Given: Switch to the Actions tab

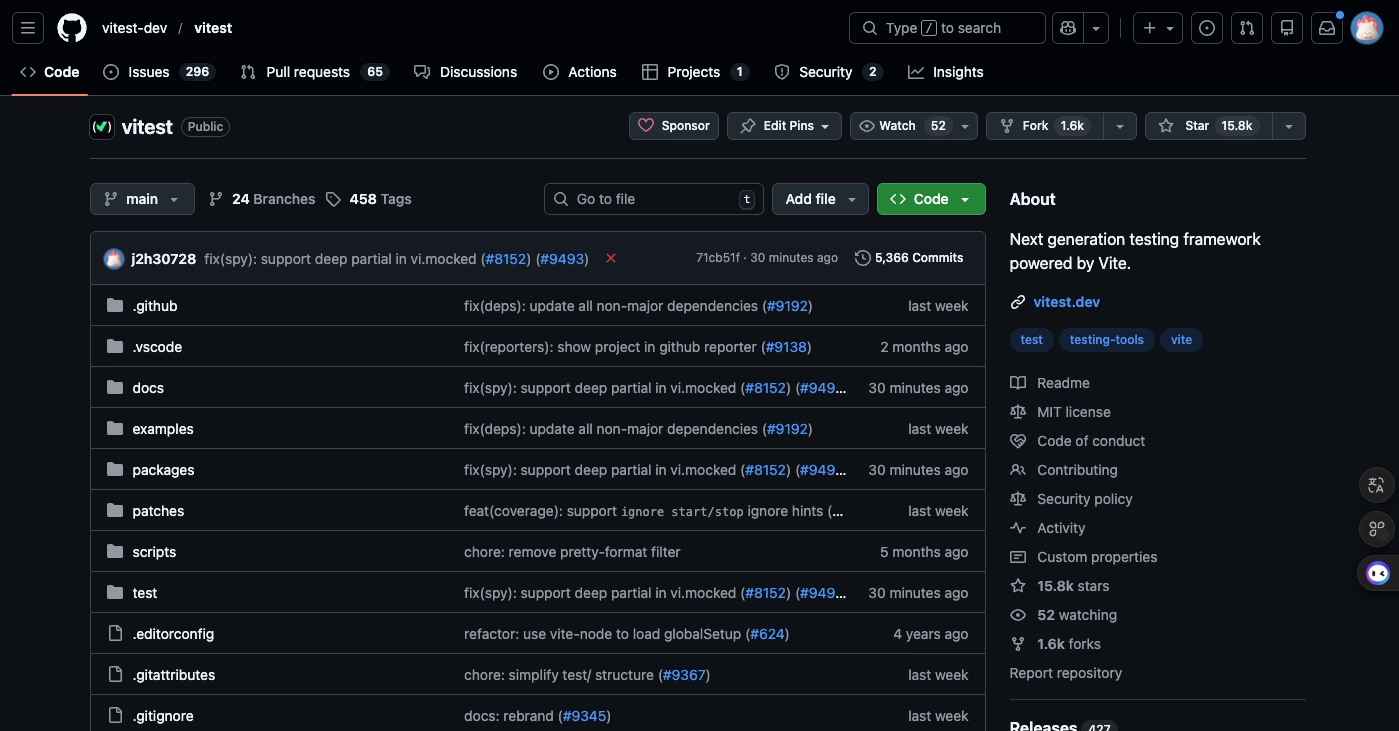Looking at the screenshot, I should (x=580, y=72).
